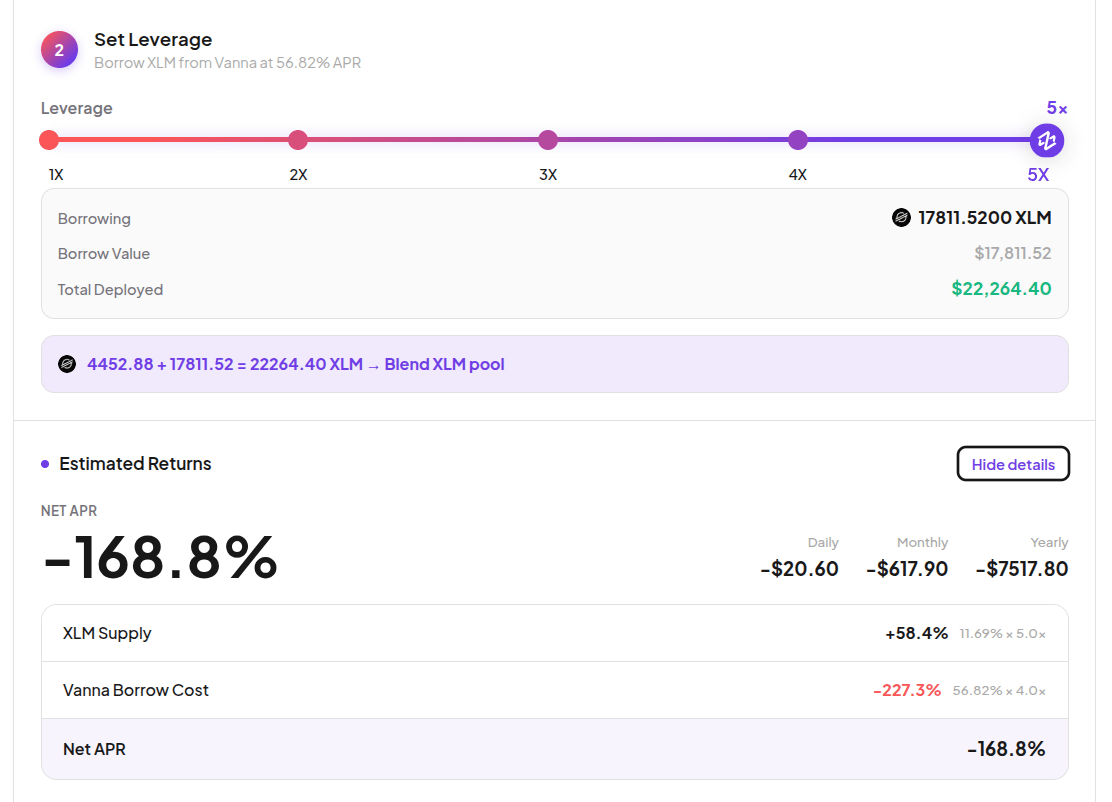This screenshot has width=1112, height=802.
Task: Click the 5× value above the slider
Action: coord(1057,108)
